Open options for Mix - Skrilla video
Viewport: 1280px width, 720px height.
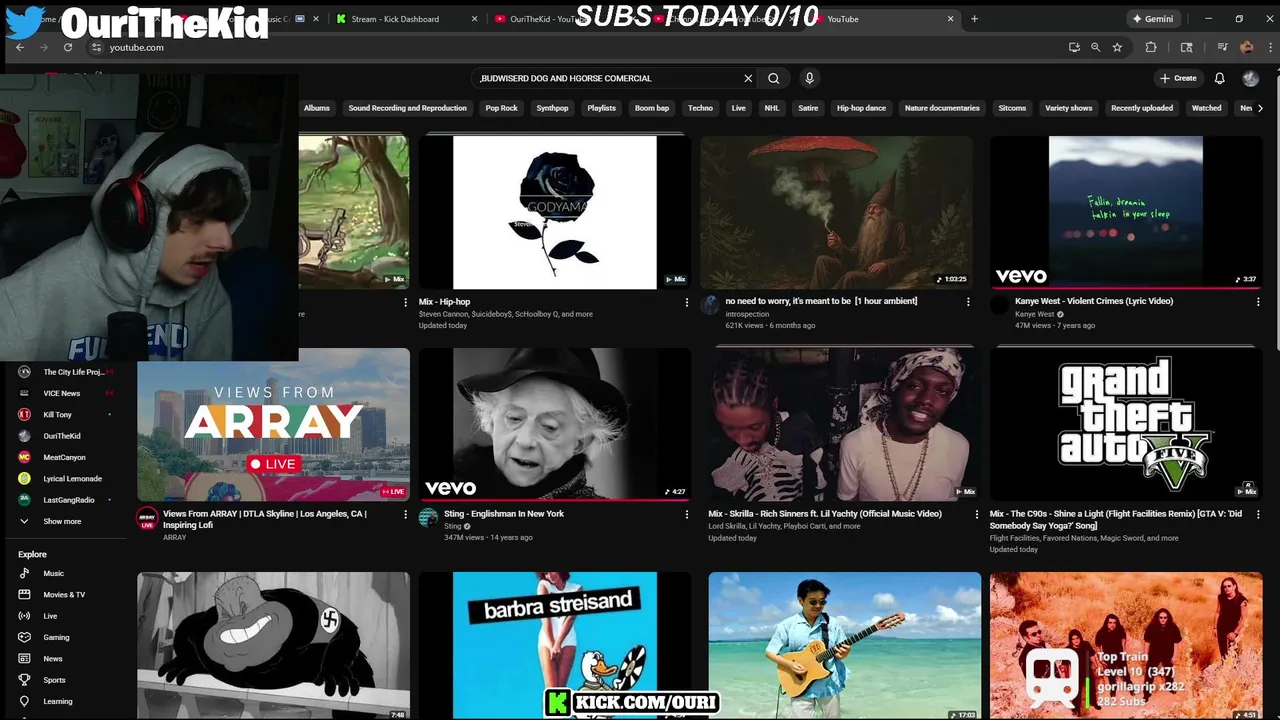click(x=977, y=514)
